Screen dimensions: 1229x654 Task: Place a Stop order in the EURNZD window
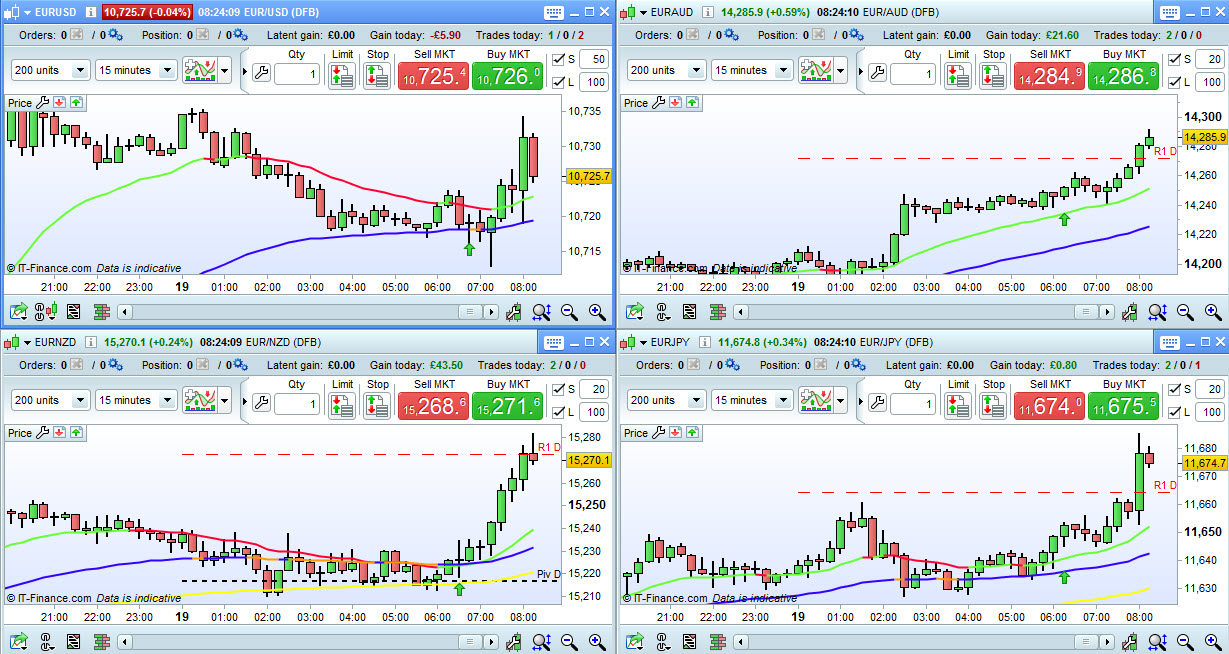point(377,405)
